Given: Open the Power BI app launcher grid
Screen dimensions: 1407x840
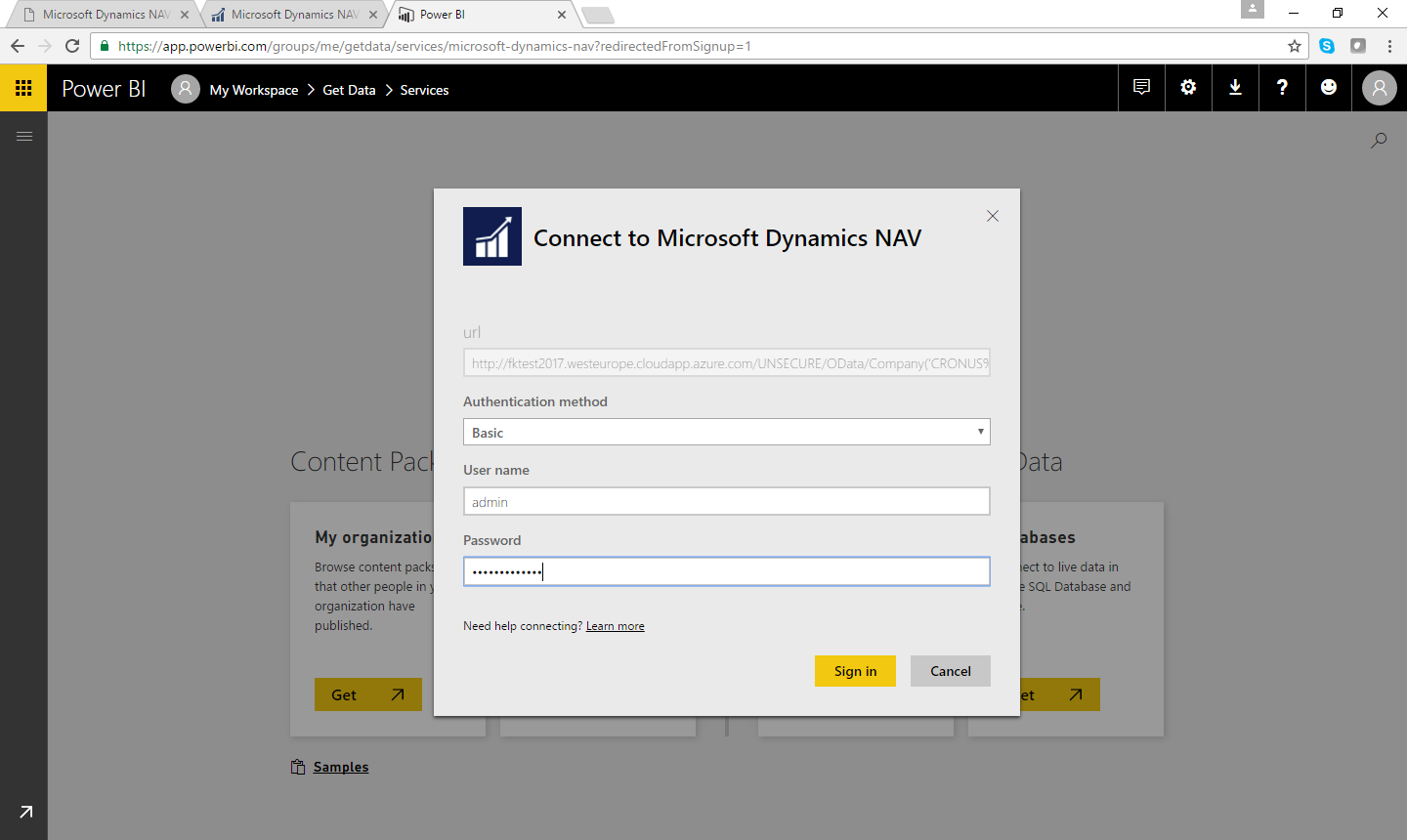Looking at the screenshot, I should 23,88.
